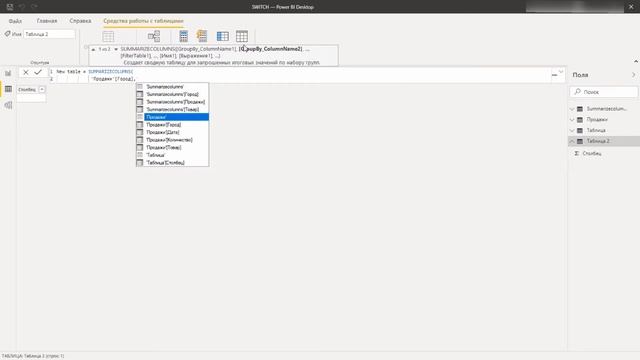
Task: Choose Продажи[Город] in autocomplete list
Action: tap(172, 124)
